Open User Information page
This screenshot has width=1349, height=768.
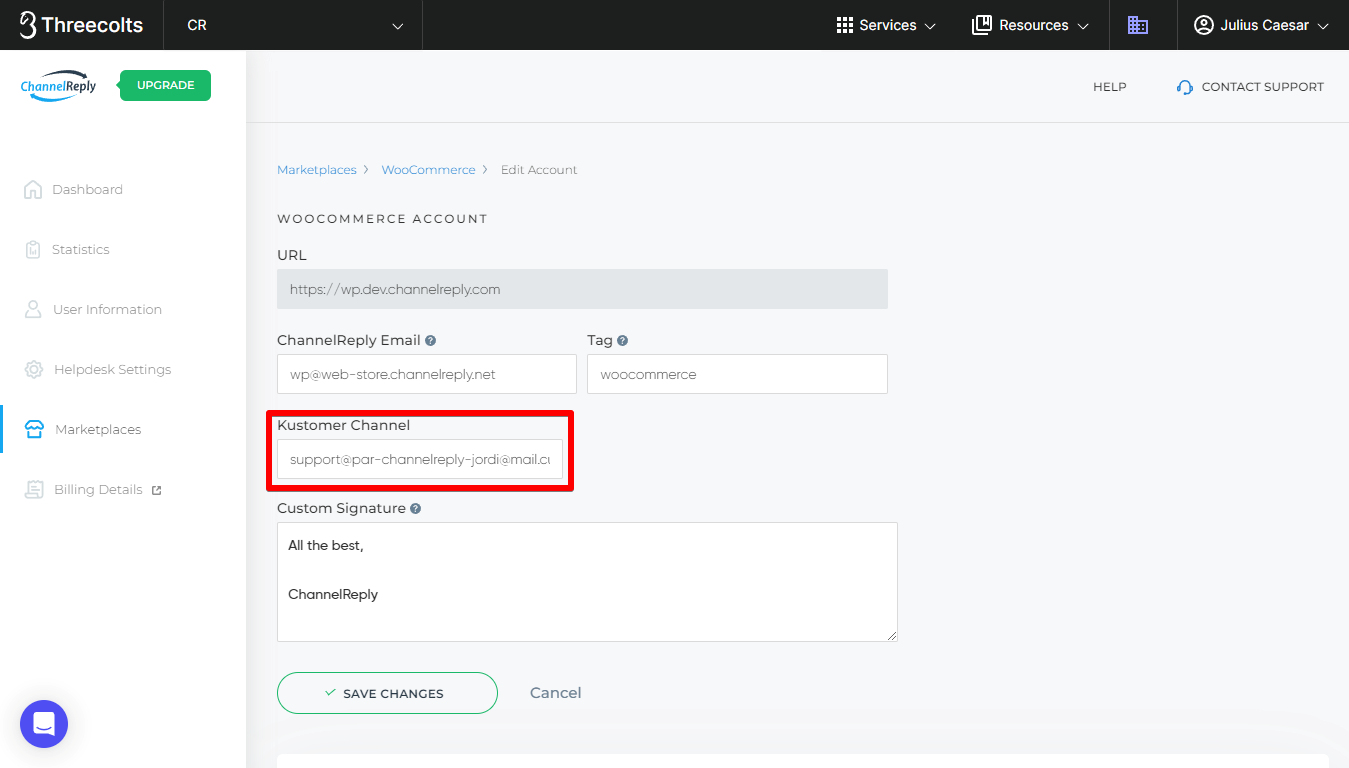pos(107,309)
